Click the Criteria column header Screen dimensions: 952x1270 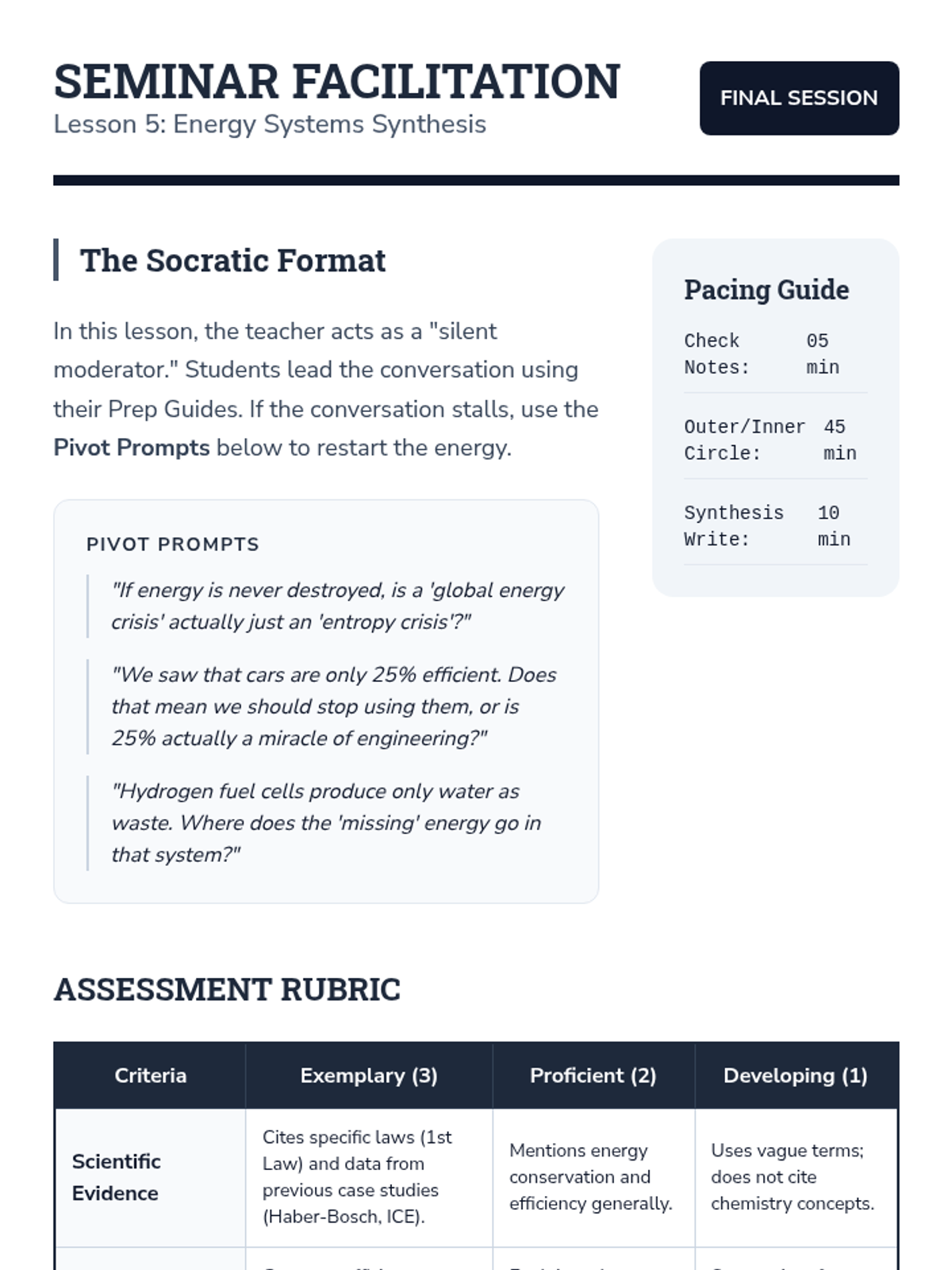point(150,1076)
